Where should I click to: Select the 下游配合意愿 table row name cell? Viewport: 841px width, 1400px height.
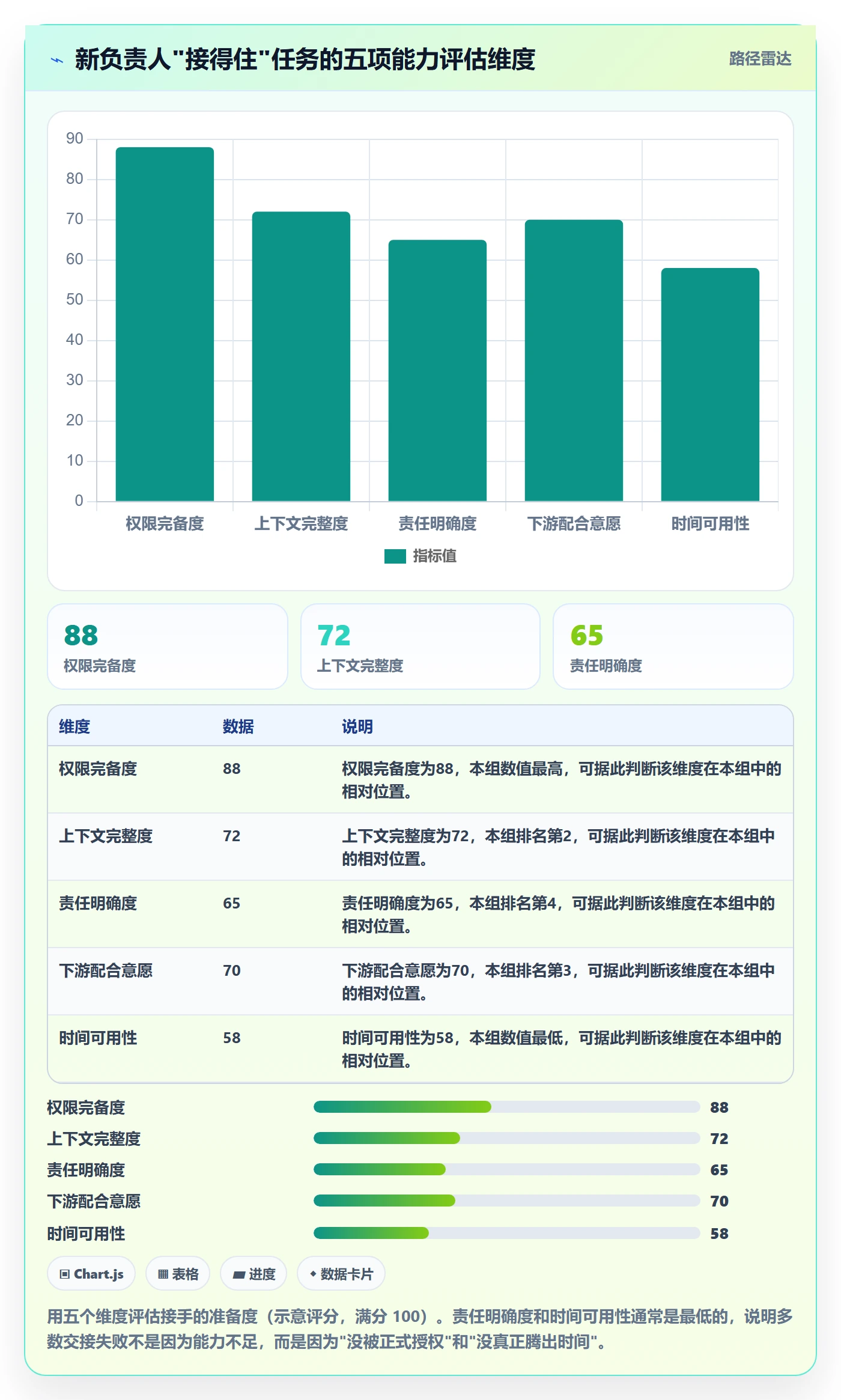pos(106,970)
